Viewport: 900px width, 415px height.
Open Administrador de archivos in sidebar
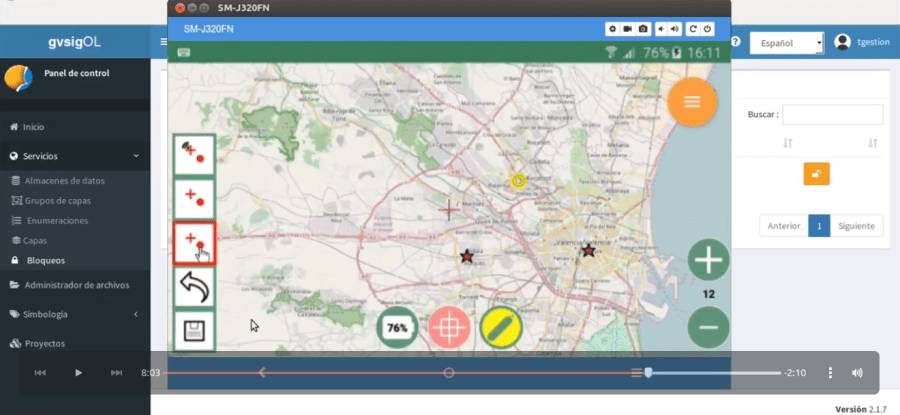[75, 285]
